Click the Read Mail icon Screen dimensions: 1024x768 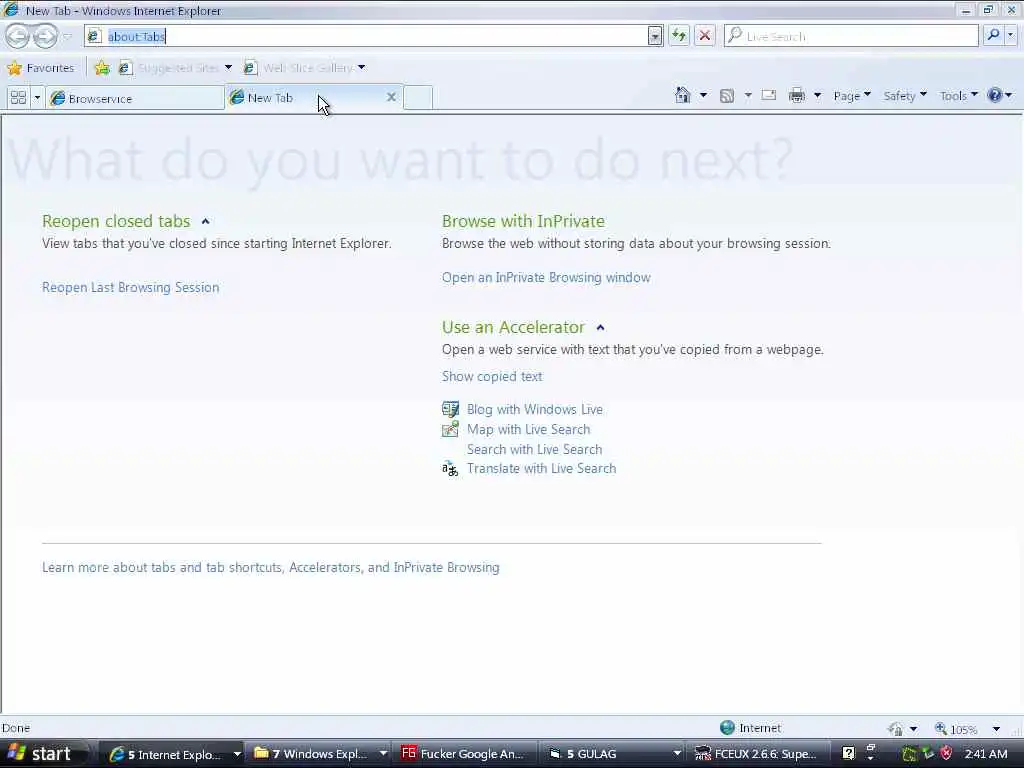(x=769, y=95)
